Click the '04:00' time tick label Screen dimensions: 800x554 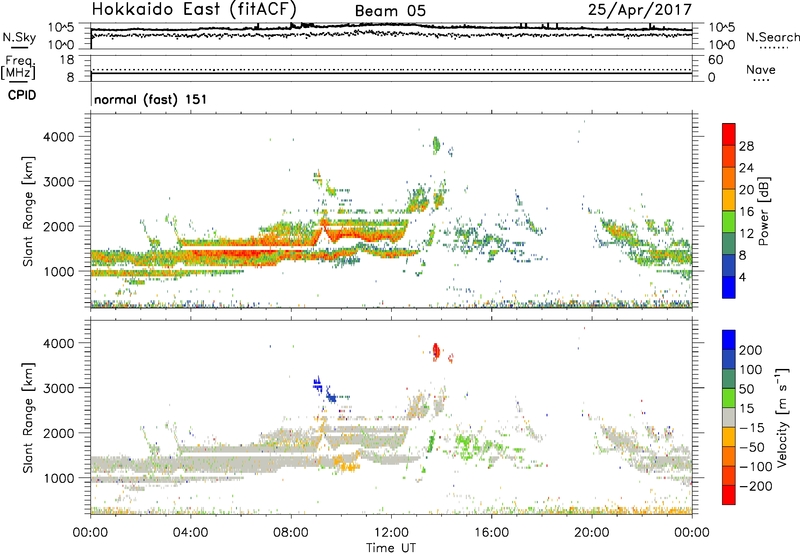(191, 533)
